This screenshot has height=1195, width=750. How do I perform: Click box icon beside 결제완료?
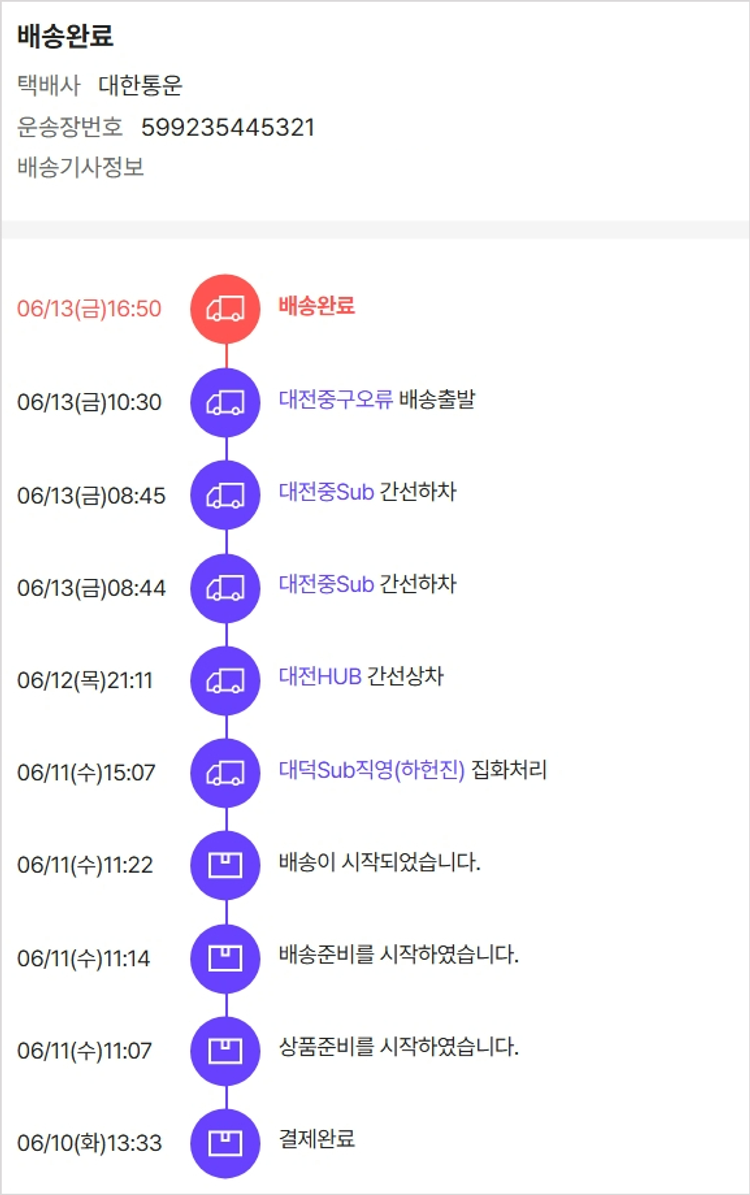[225, 1143]
